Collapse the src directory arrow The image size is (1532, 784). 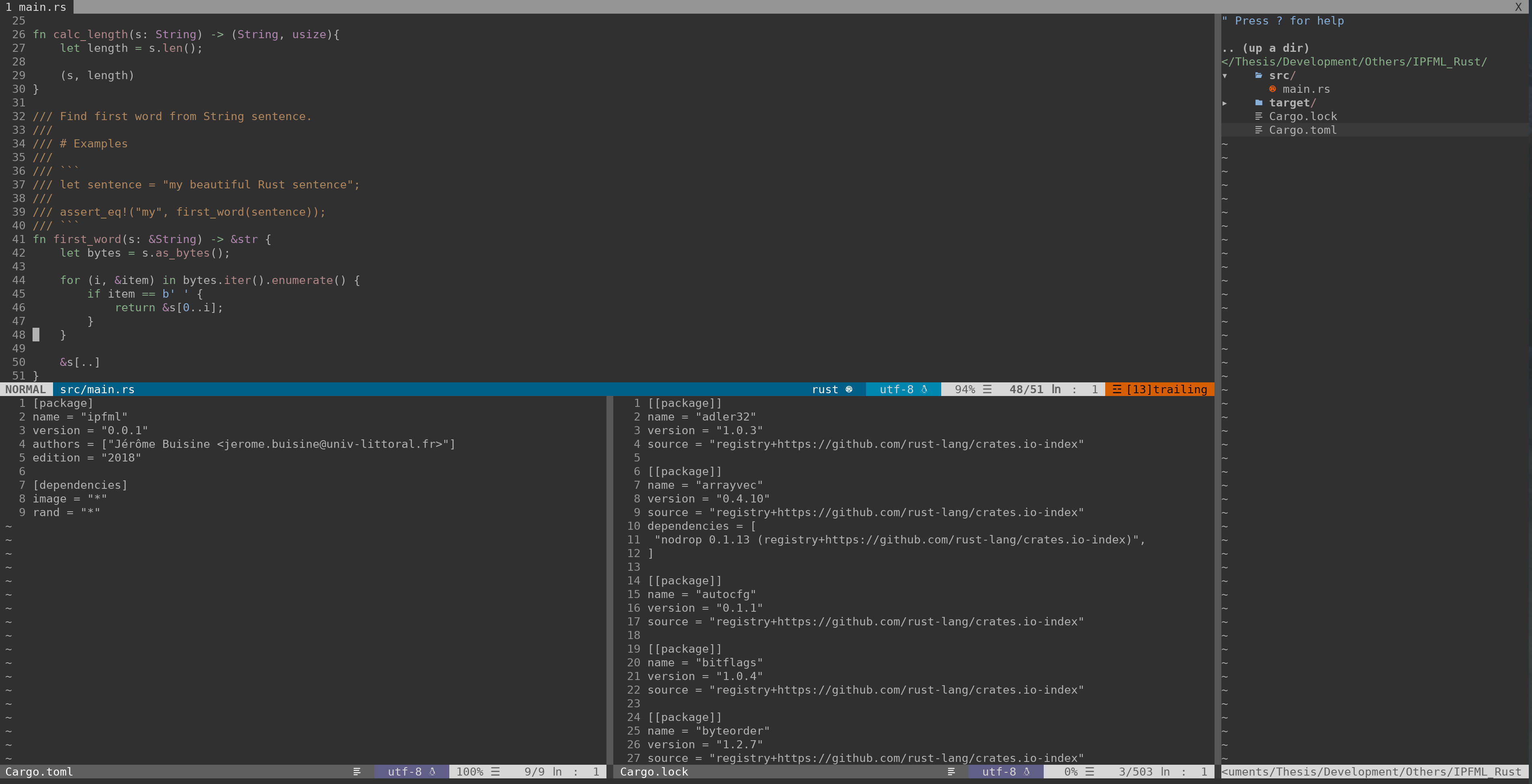1225,76
